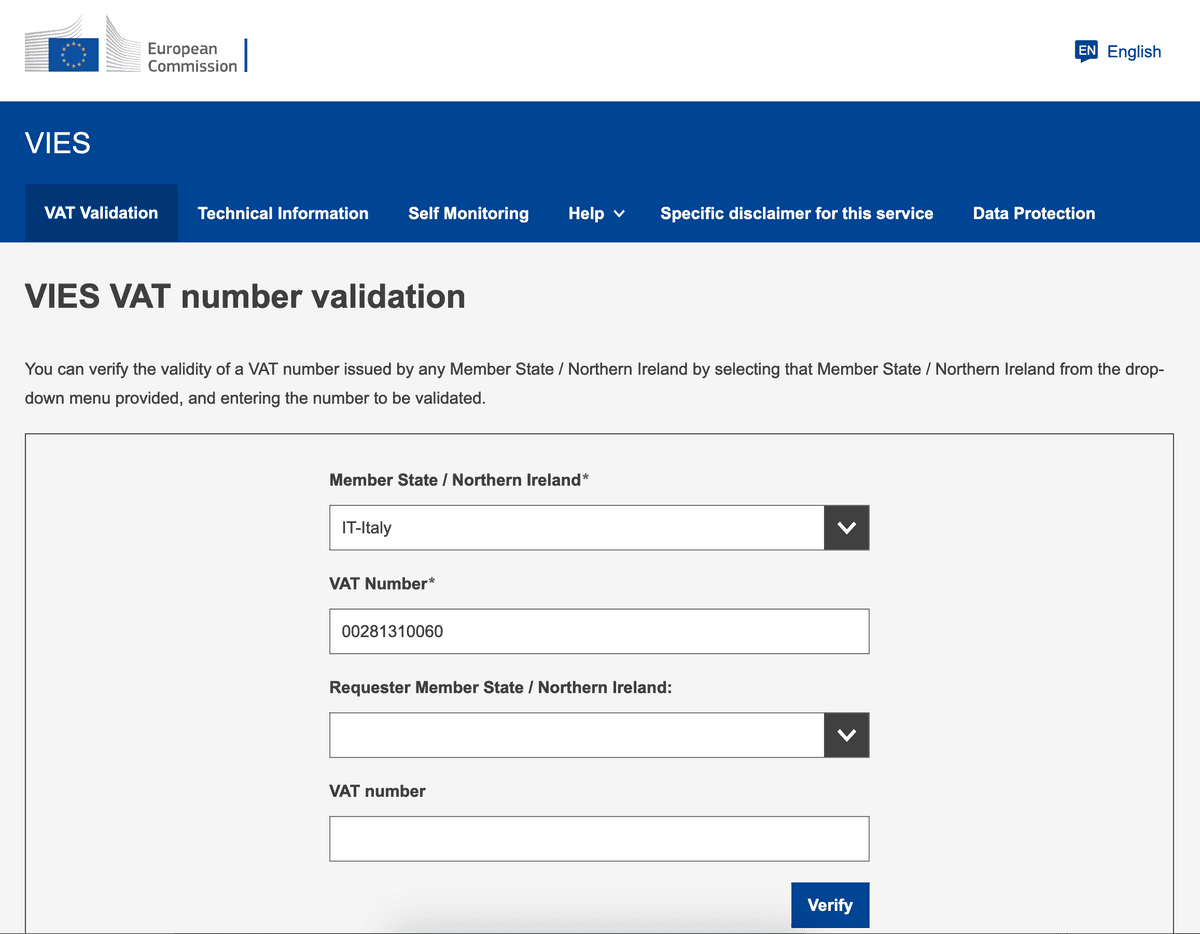Screen dimensions: 1200x934
Task: View the Specific disclaimer for this service
Action: click(796, 213)
